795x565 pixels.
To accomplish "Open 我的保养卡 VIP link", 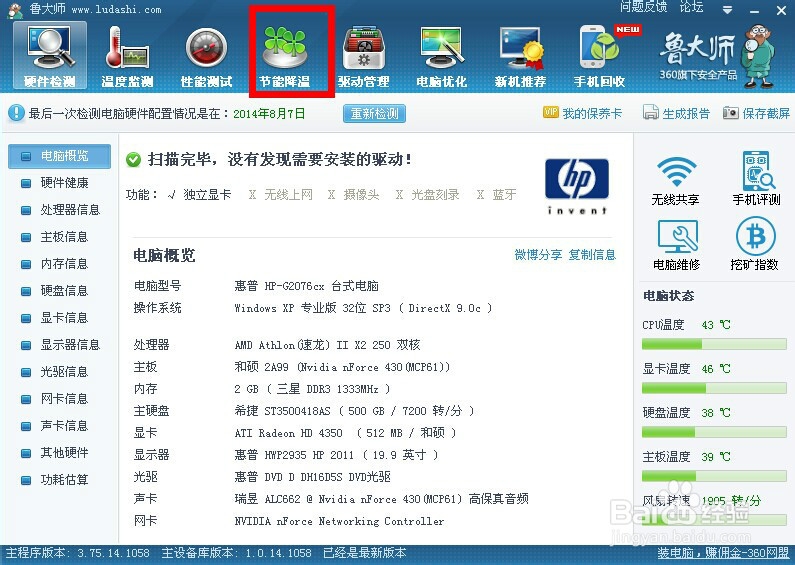I will pos(582,113).
